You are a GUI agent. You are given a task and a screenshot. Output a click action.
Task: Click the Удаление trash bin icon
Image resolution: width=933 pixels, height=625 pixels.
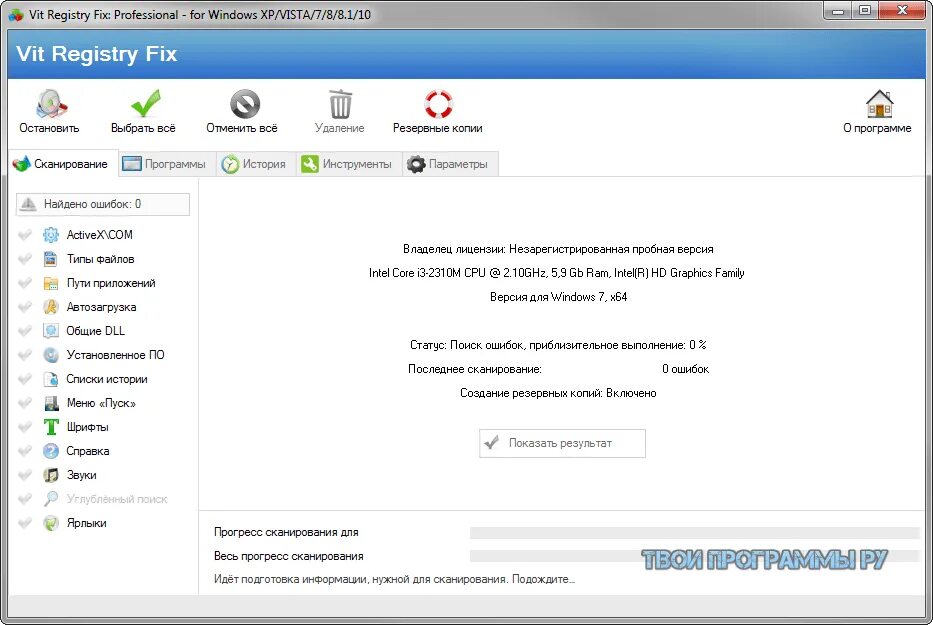point(340,104)
